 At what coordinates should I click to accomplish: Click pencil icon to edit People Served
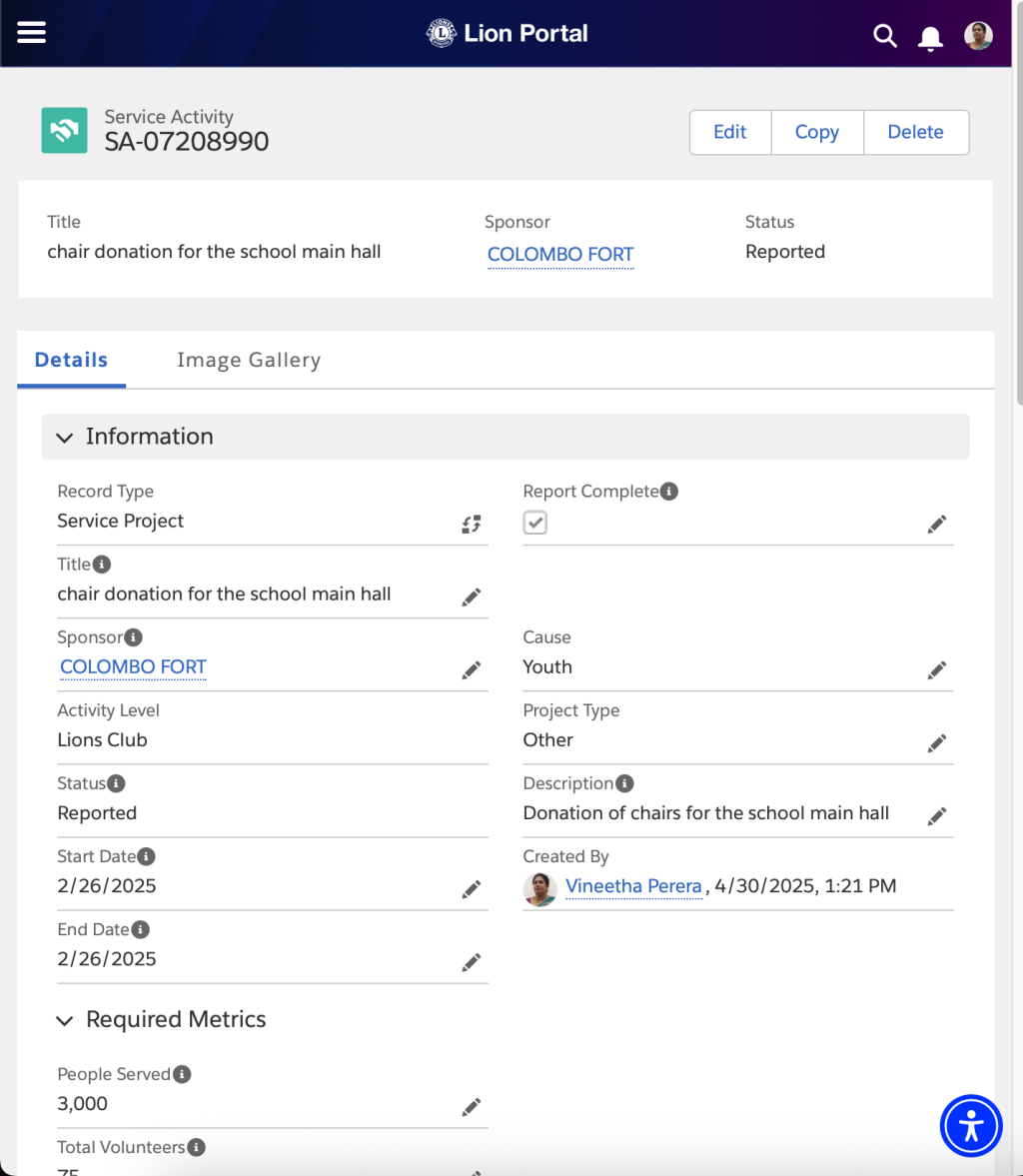coord(471,1107)
